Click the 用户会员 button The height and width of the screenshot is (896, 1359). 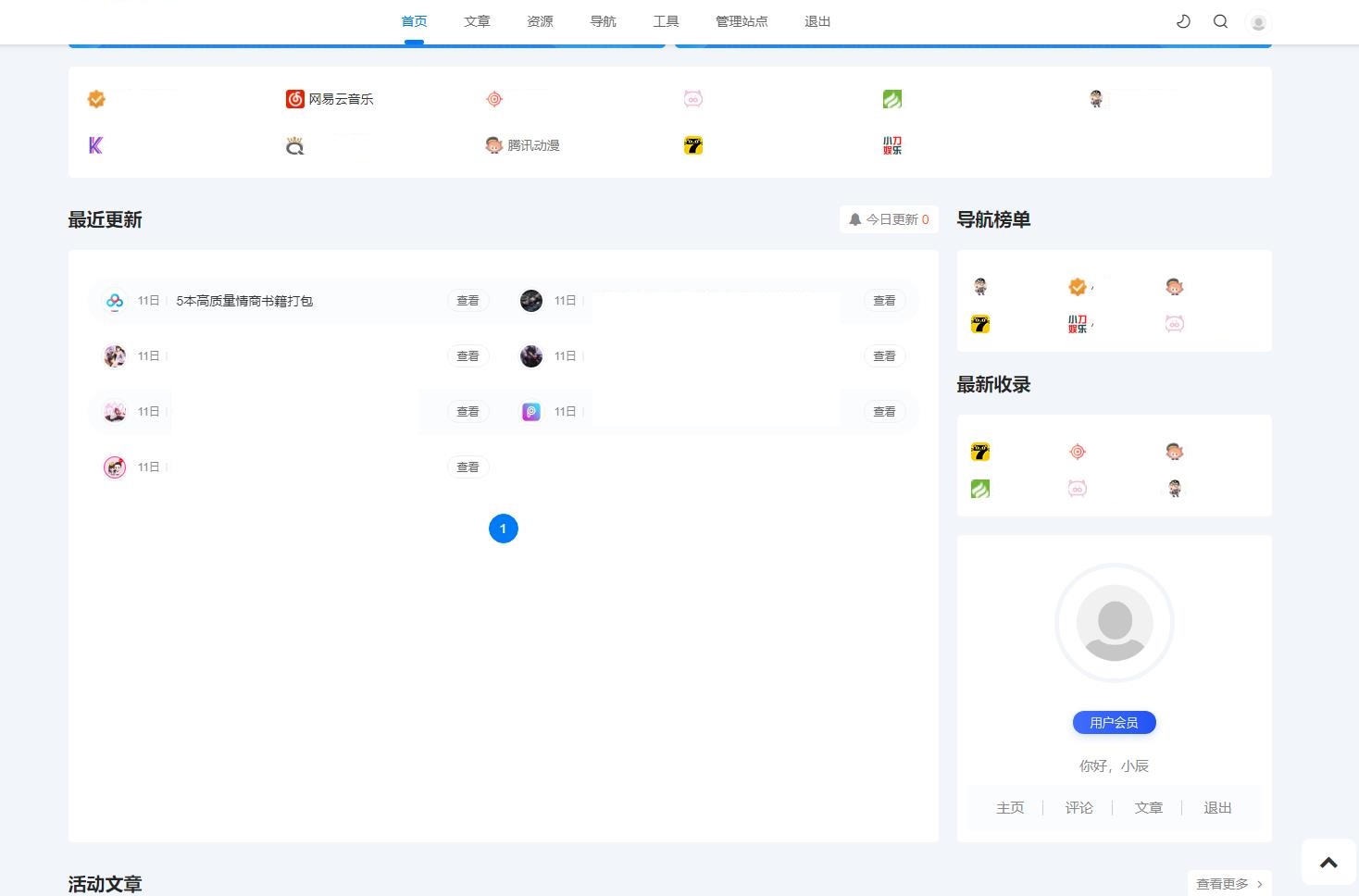coord(1114,722)
